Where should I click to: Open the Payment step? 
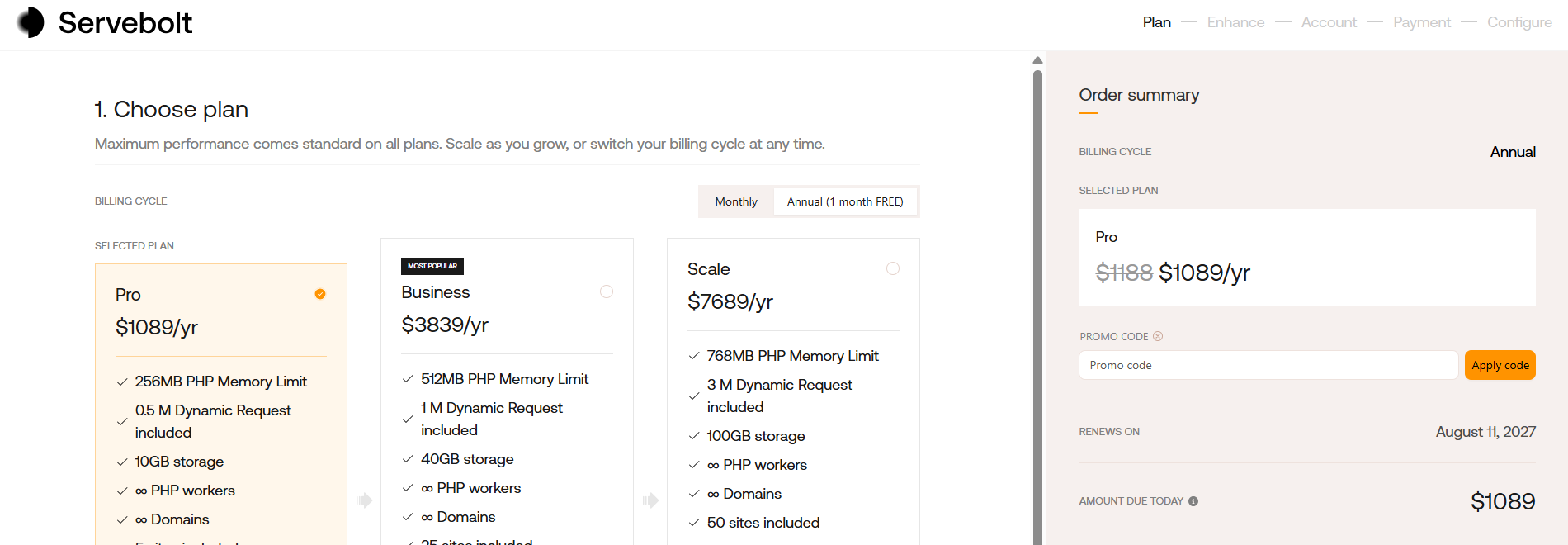(x=1422, y=22)
